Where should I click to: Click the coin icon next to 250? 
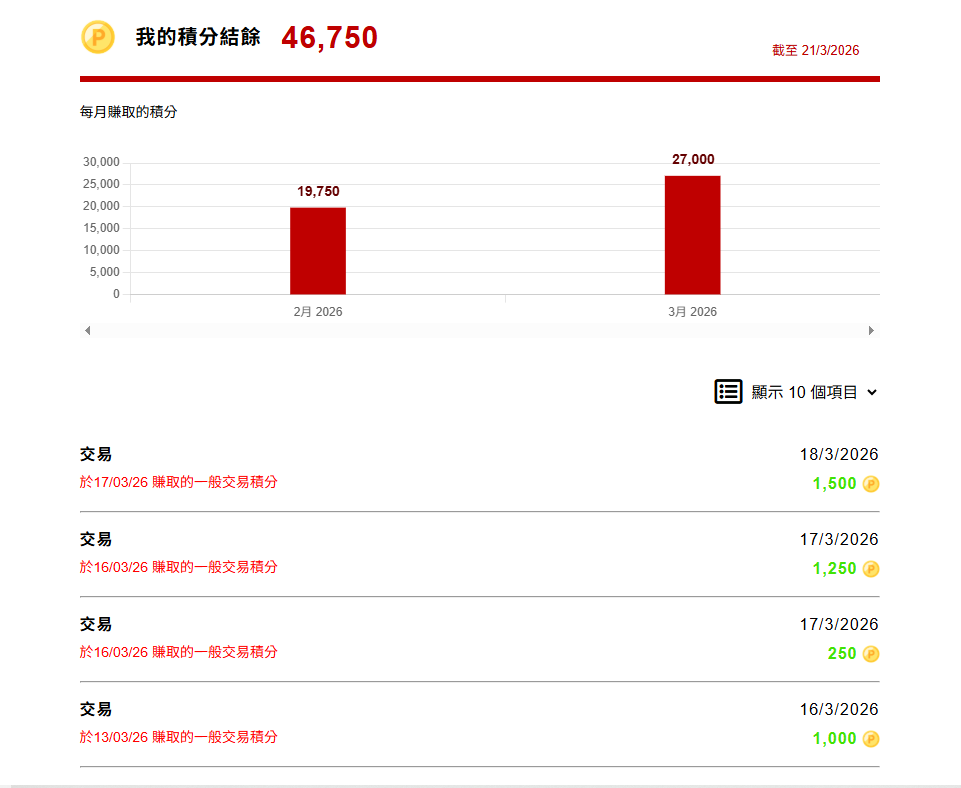871,654
